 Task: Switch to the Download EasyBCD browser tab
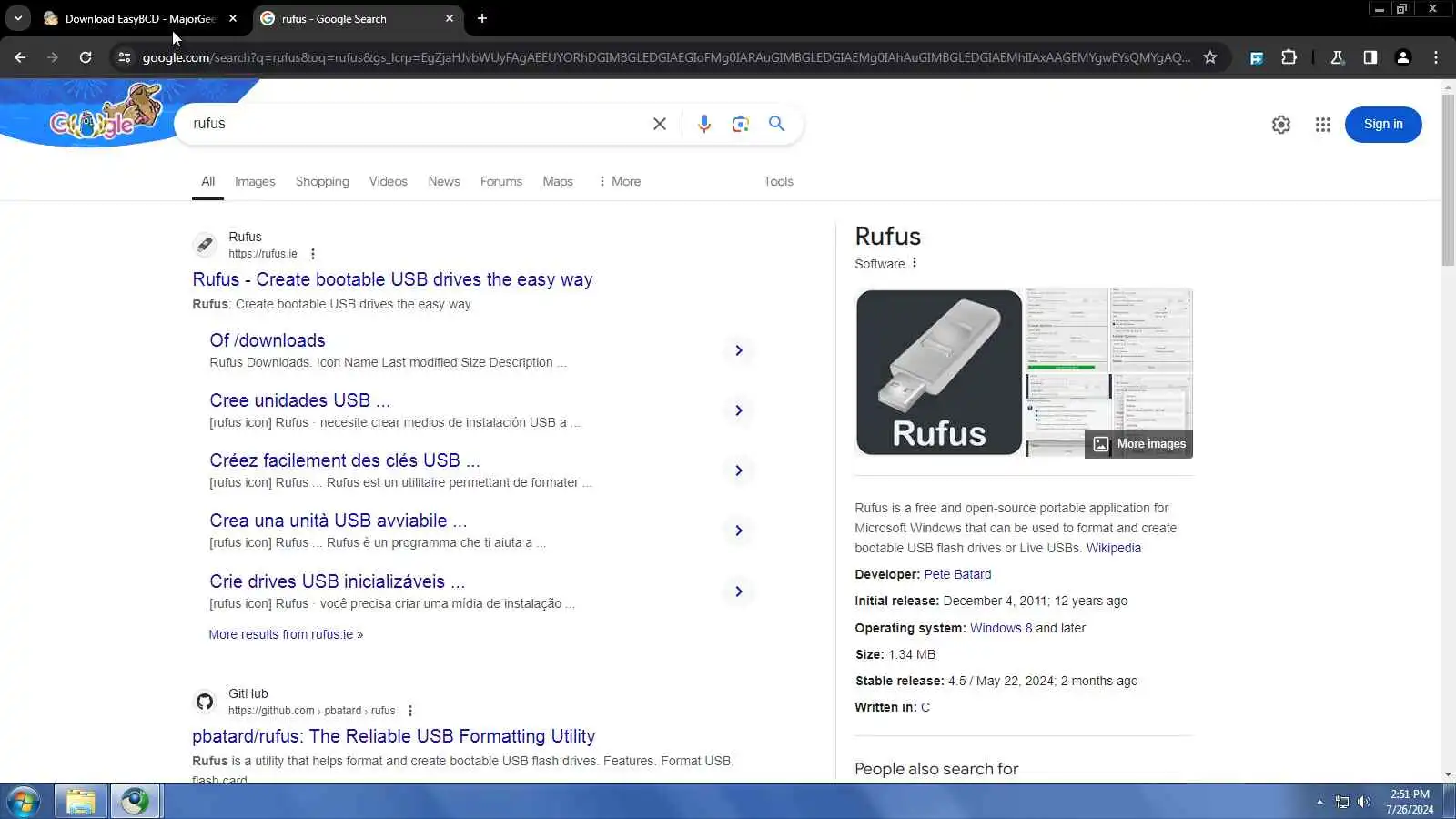140,18
